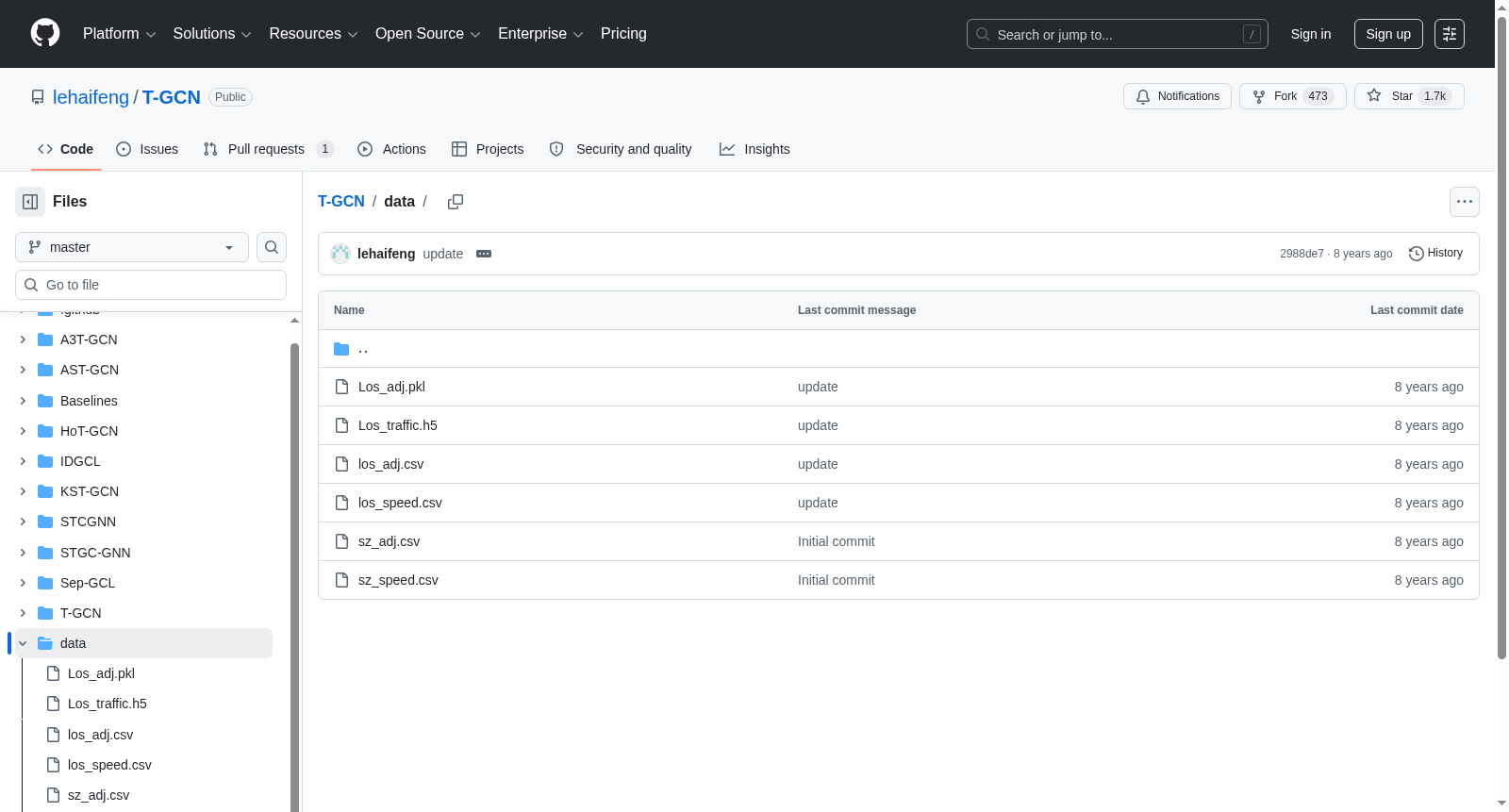The width and height of the screenshot is (1509, 812).
Task: Click the file icon beside los_speed.csv in table
Action: point(342,503)
